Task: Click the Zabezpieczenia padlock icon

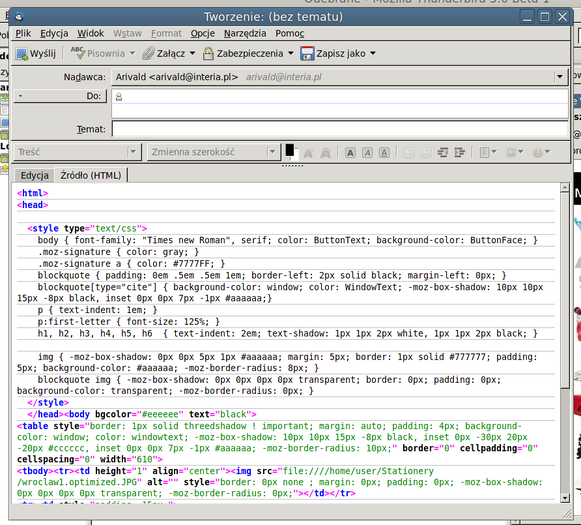Action: 208,54
